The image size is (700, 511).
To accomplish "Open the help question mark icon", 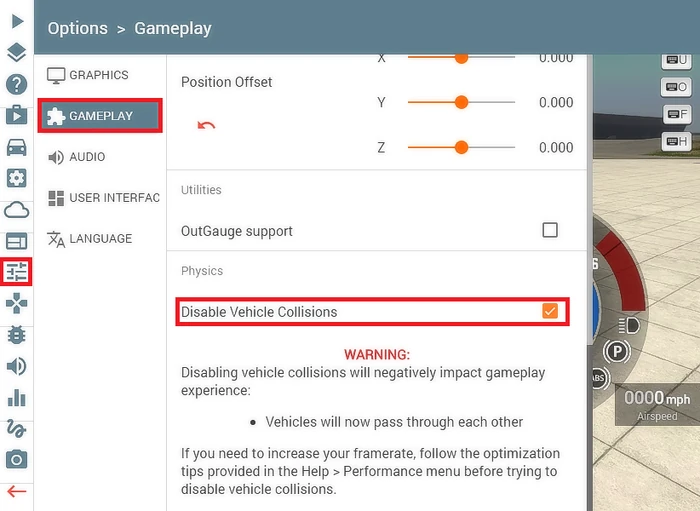I will tap(17, 84).
